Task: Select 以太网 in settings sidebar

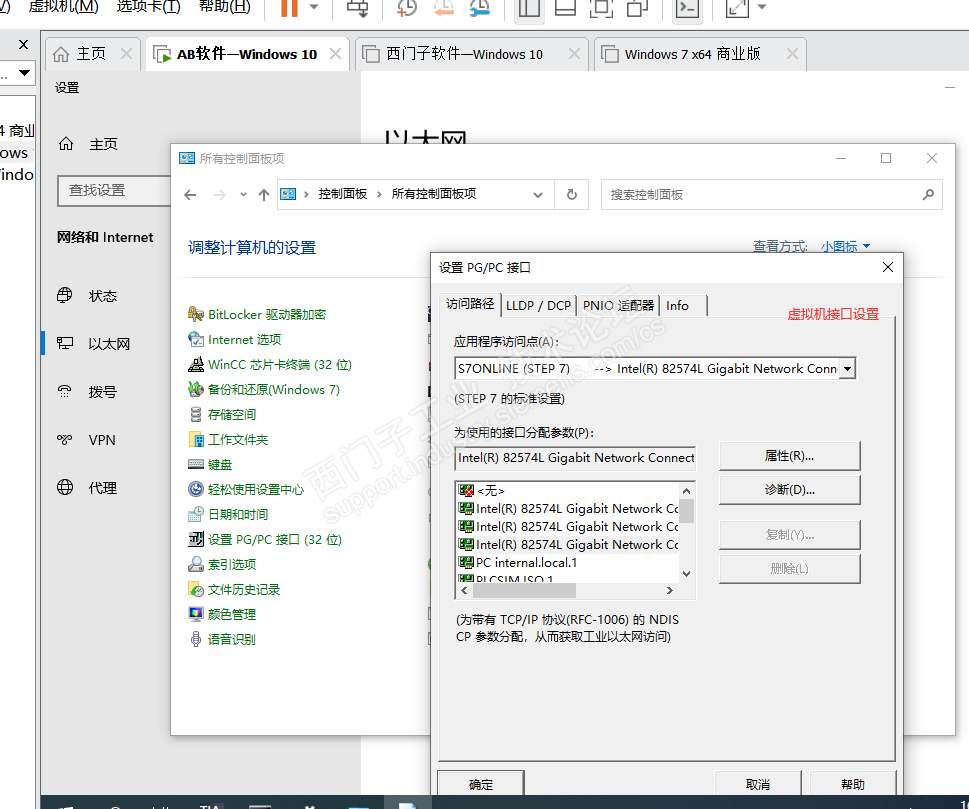Action: point(109,344)
